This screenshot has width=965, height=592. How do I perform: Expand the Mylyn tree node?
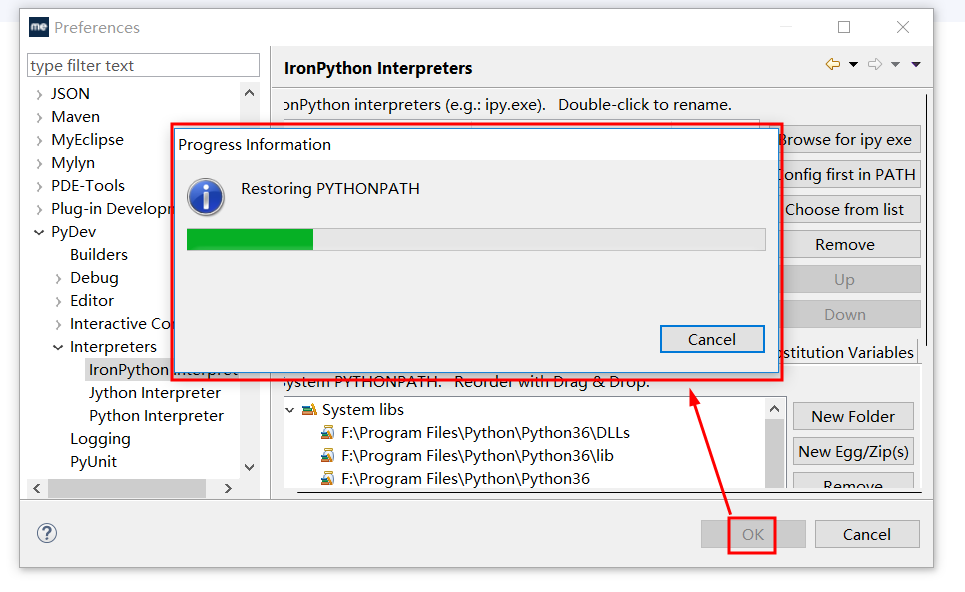39,163
